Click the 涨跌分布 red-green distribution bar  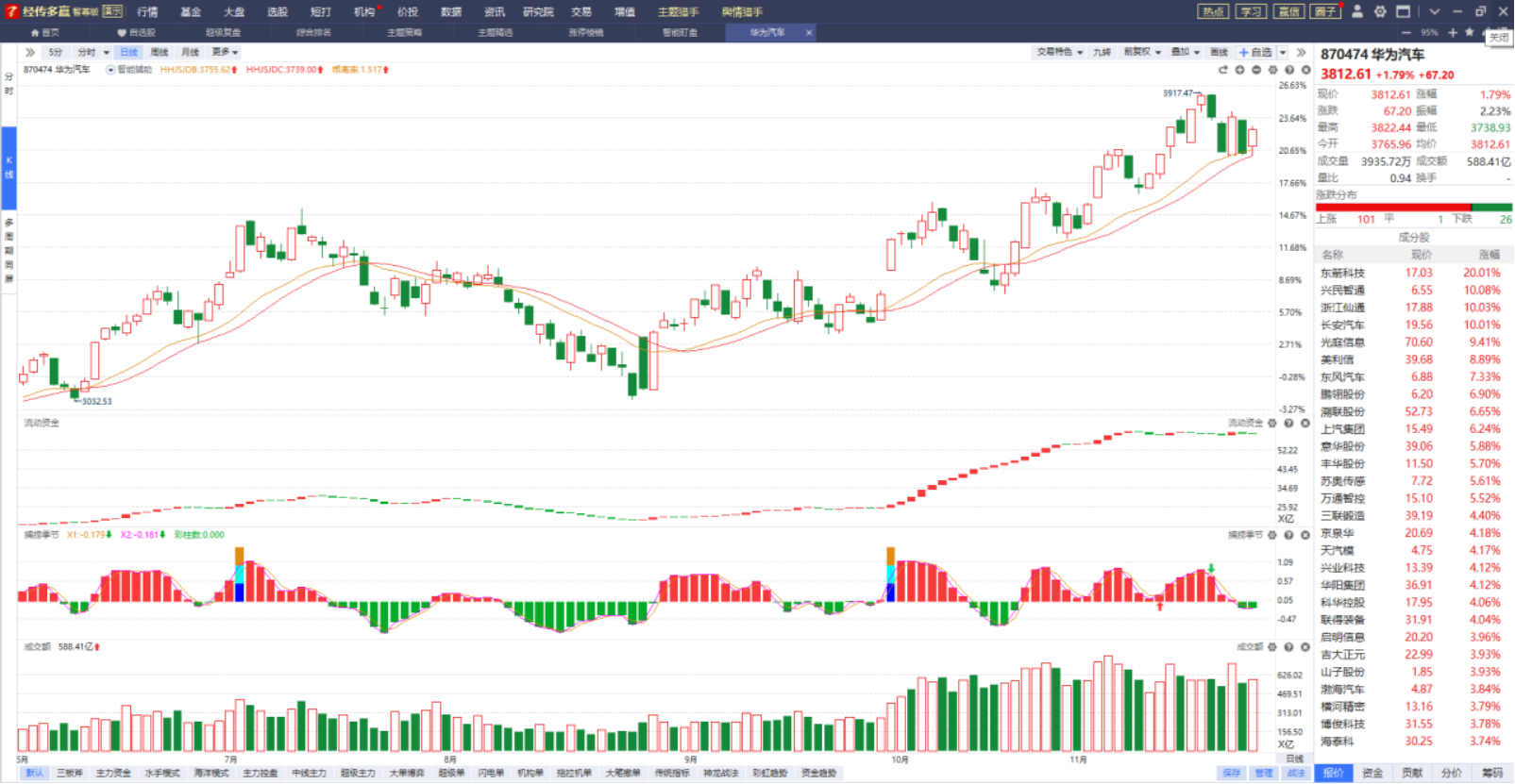point(1414,207)
